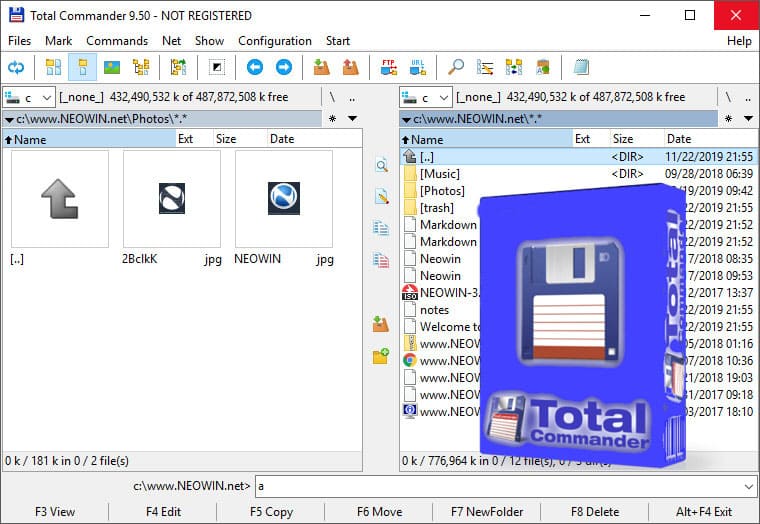Image resolution: width=760 pixels, height=524 pixels.
Task: Expand the command line history dropdown
Action: click(x=749, y=486)
